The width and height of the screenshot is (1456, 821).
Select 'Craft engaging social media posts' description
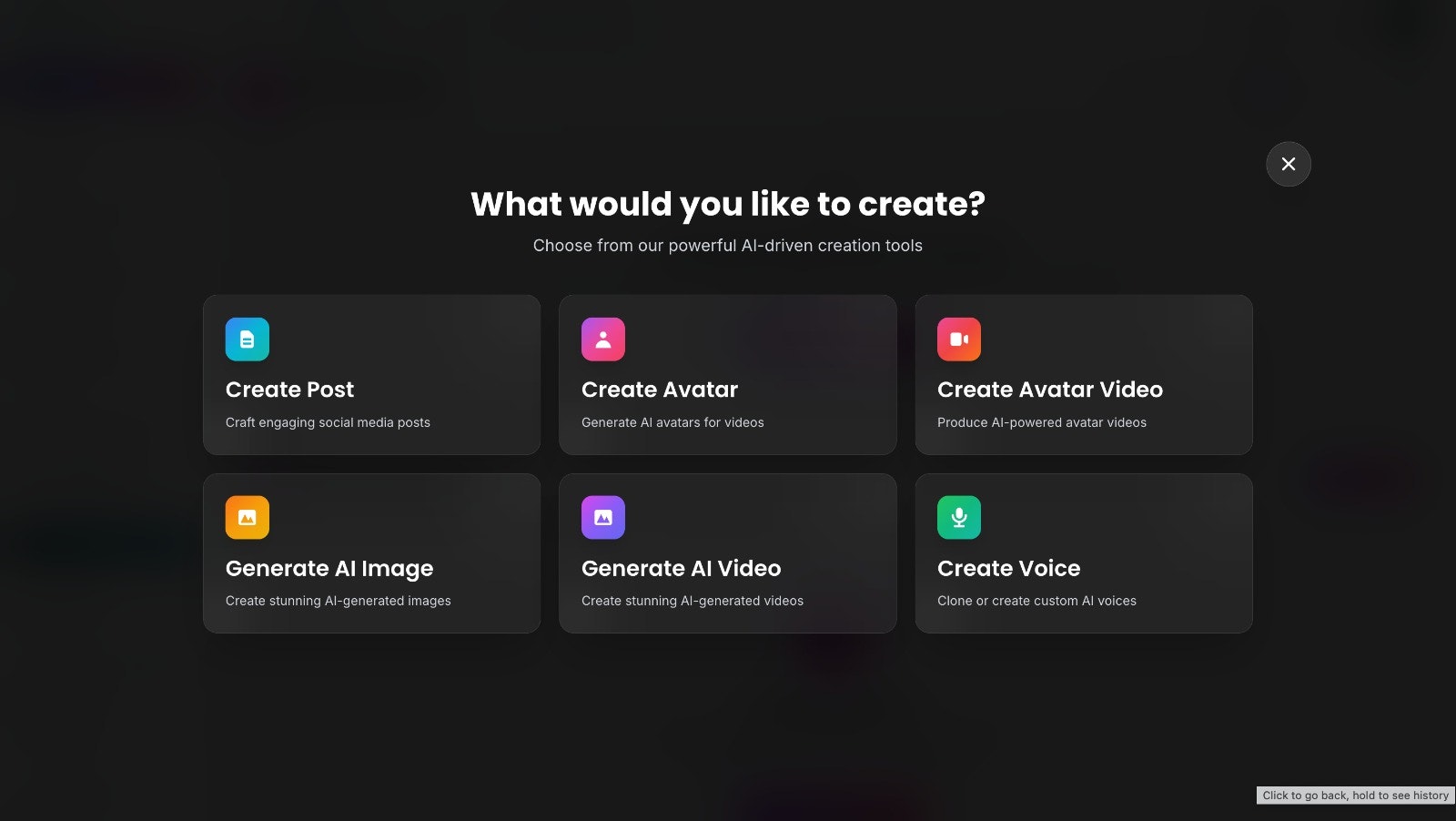(328, 422)
